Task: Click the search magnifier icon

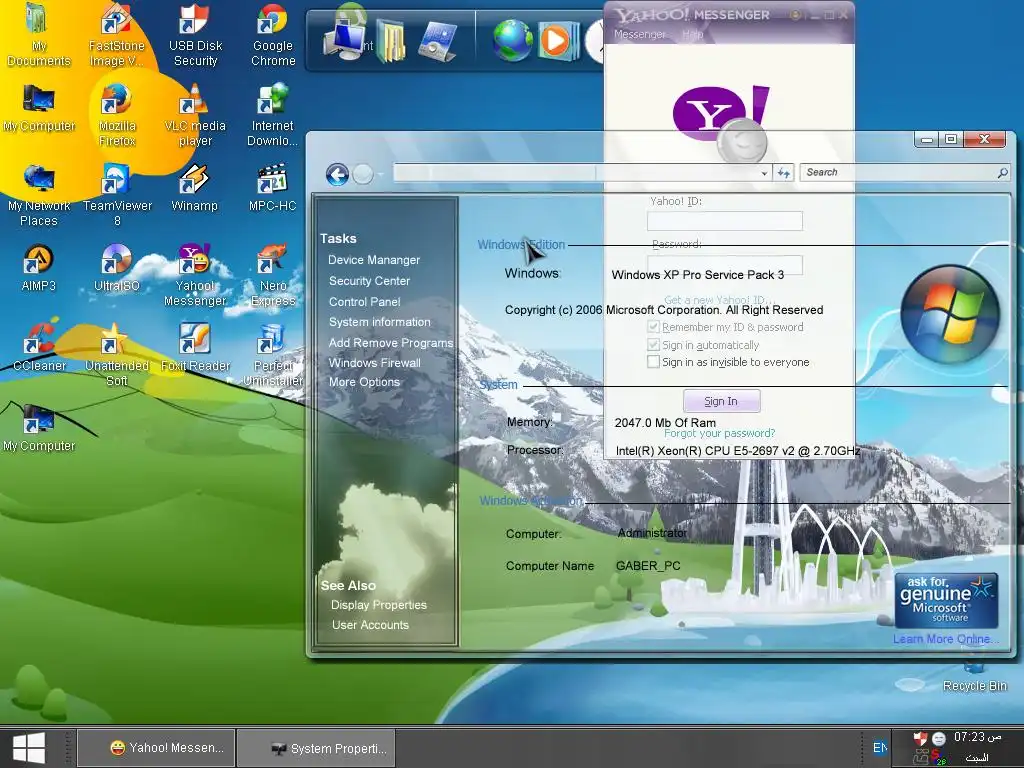Action: pyautogui.click(x=1002, y=172)
